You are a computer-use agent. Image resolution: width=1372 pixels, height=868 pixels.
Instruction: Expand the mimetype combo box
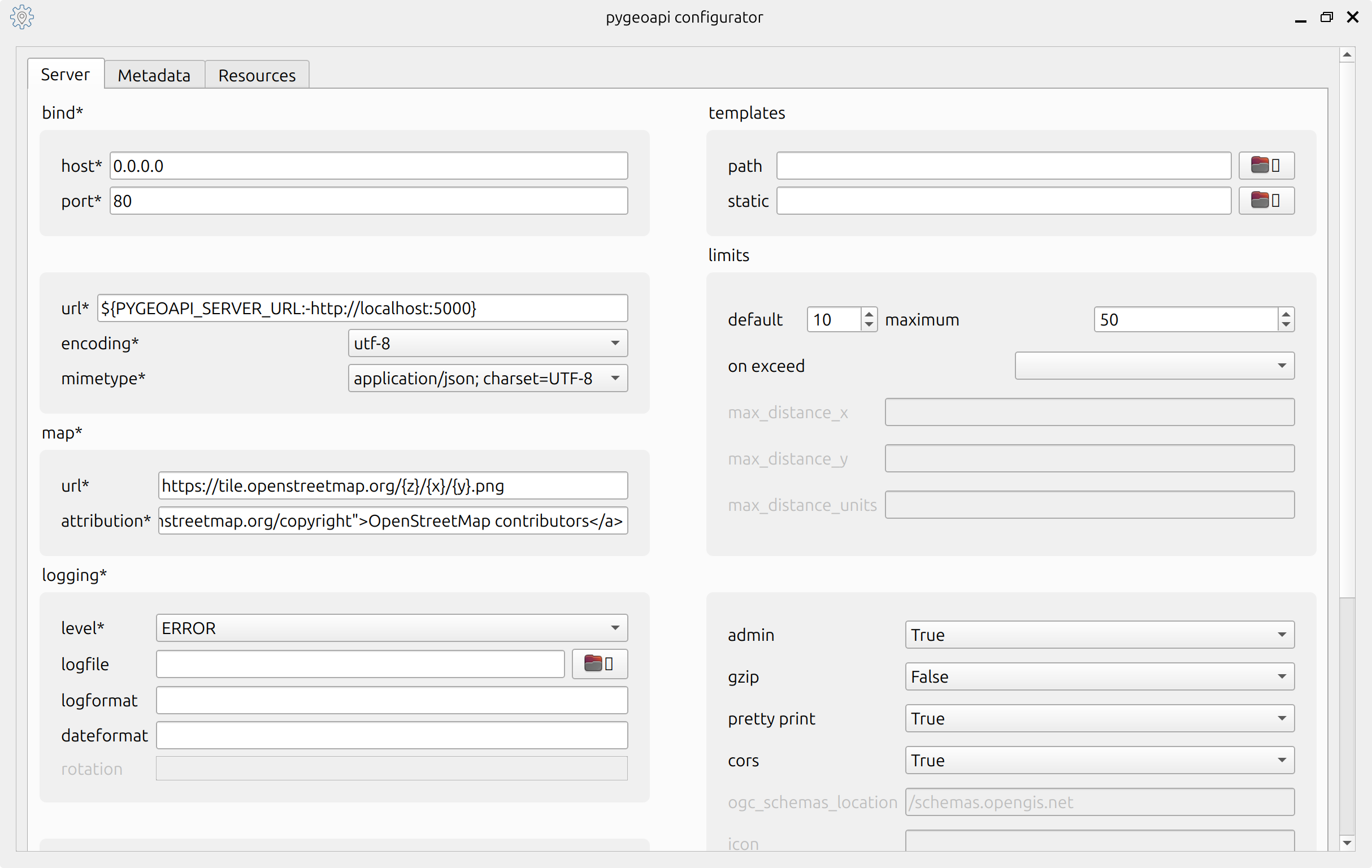(487, 379)
